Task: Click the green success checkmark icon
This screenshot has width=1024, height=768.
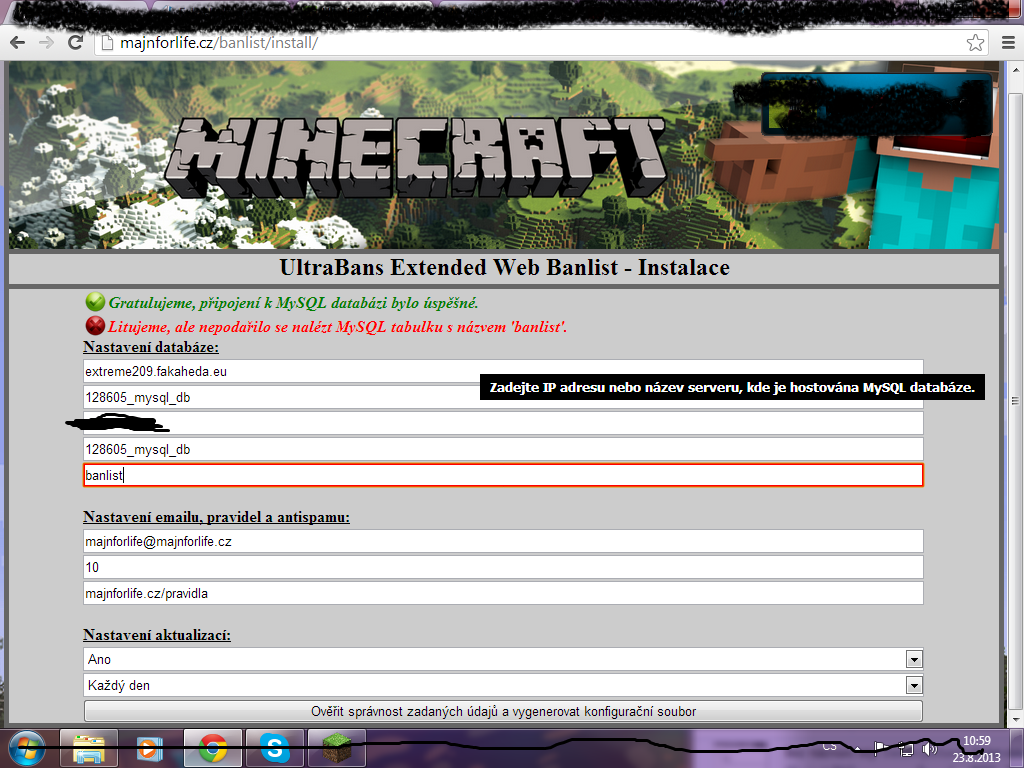Action: [95, 302]
